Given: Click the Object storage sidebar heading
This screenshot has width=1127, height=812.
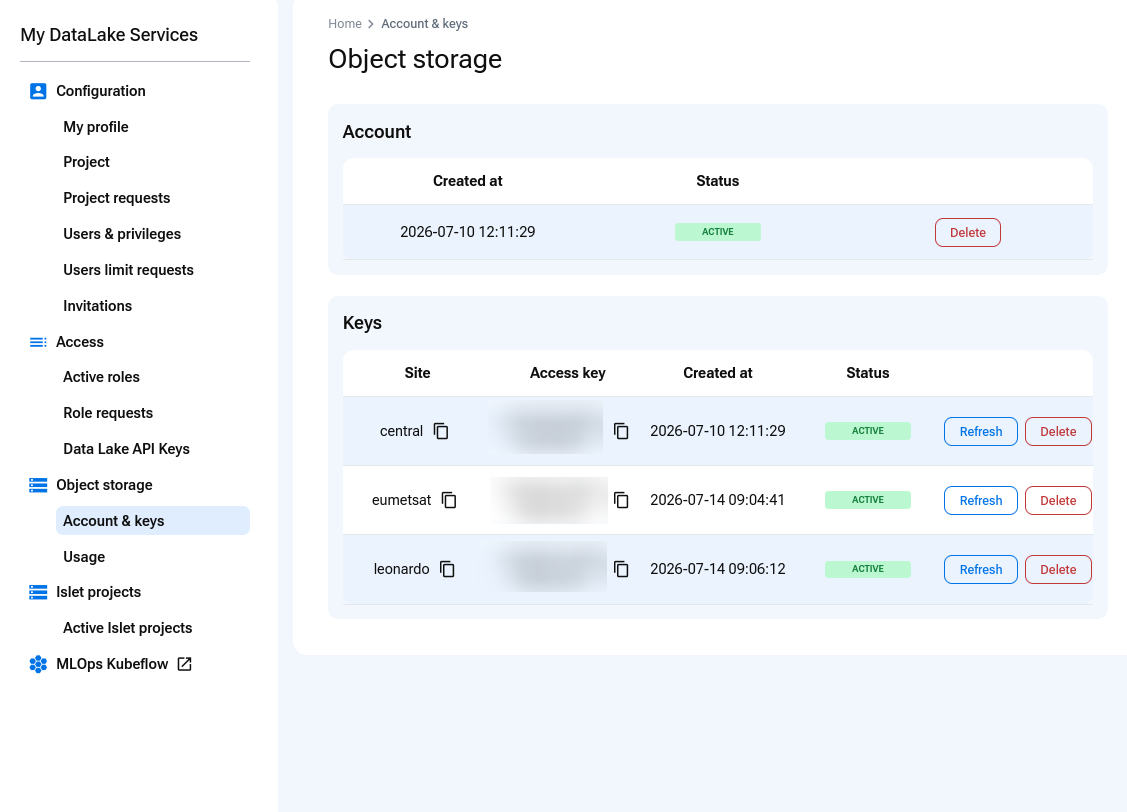Looking at the screenshot, I should pyautogui.click(x=104, y=485).
